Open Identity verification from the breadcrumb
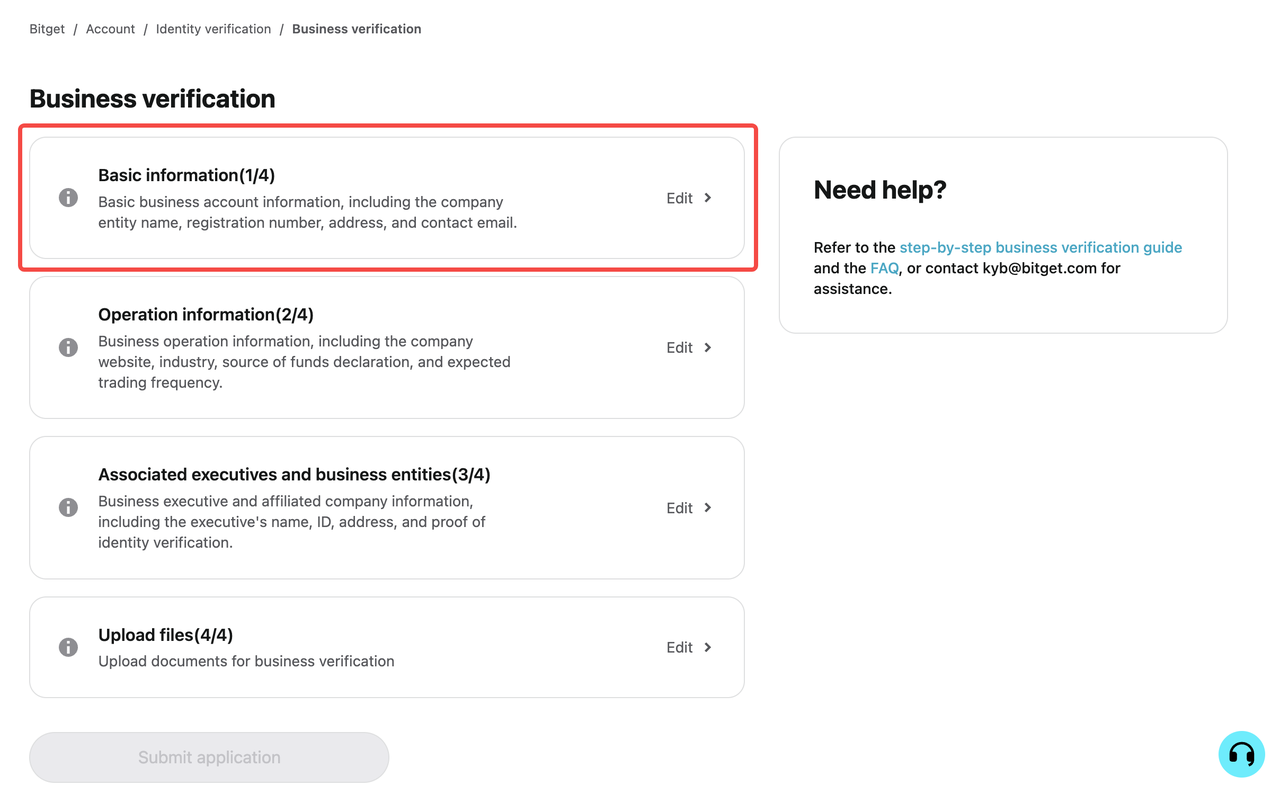 coord(213,29)
